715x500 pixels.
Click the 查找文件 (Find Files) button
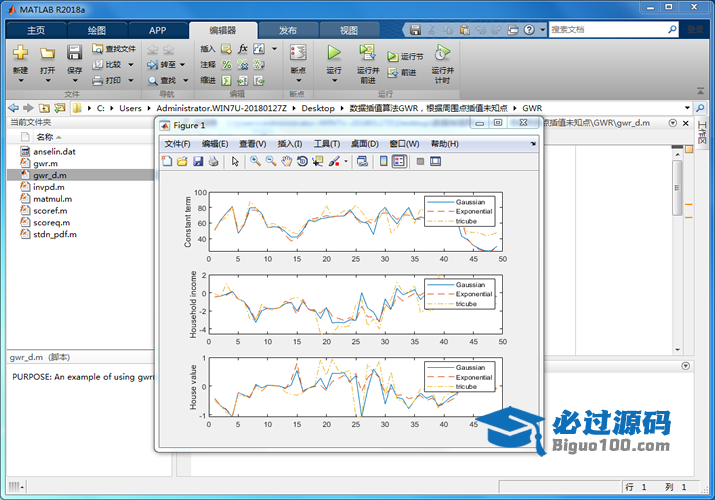tap(112, 47)
